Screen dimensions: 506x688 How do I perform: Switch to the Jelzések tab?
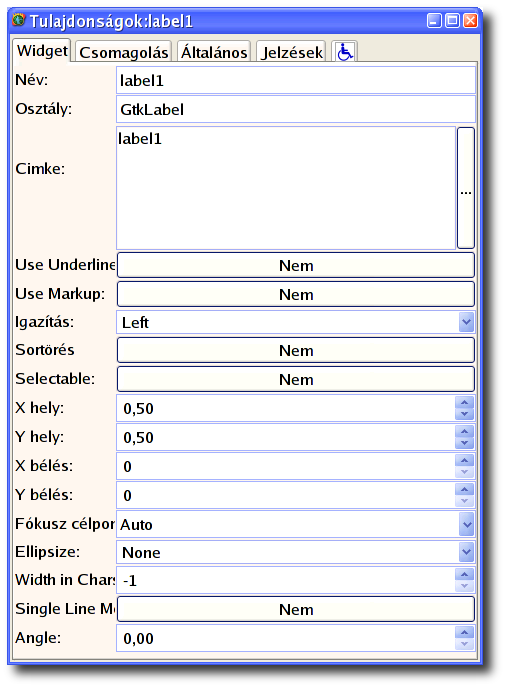coord(292,52)
